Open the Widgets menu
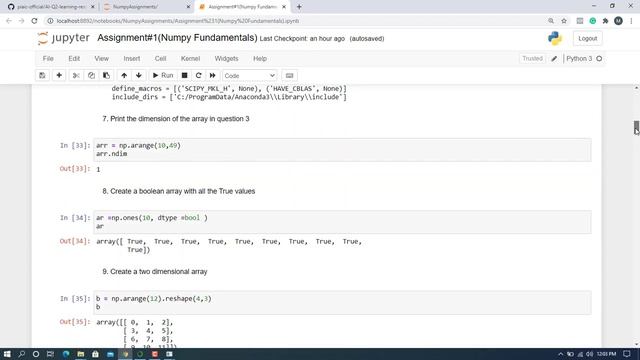This screenshot has width=640, height=360. click(x=226, y=58)
